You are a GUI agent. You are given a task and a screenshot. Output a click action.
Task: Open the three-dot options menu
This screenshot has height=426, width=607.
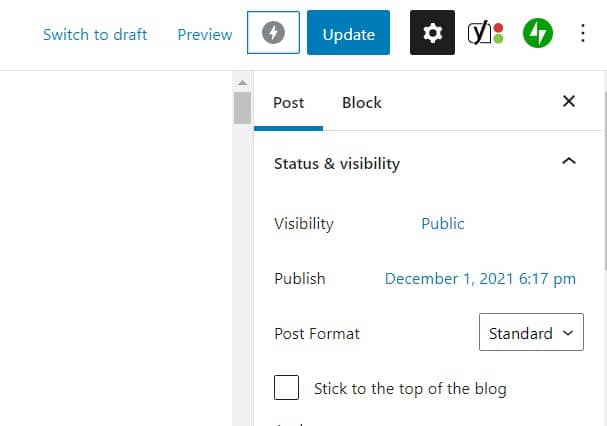(583, 33)
